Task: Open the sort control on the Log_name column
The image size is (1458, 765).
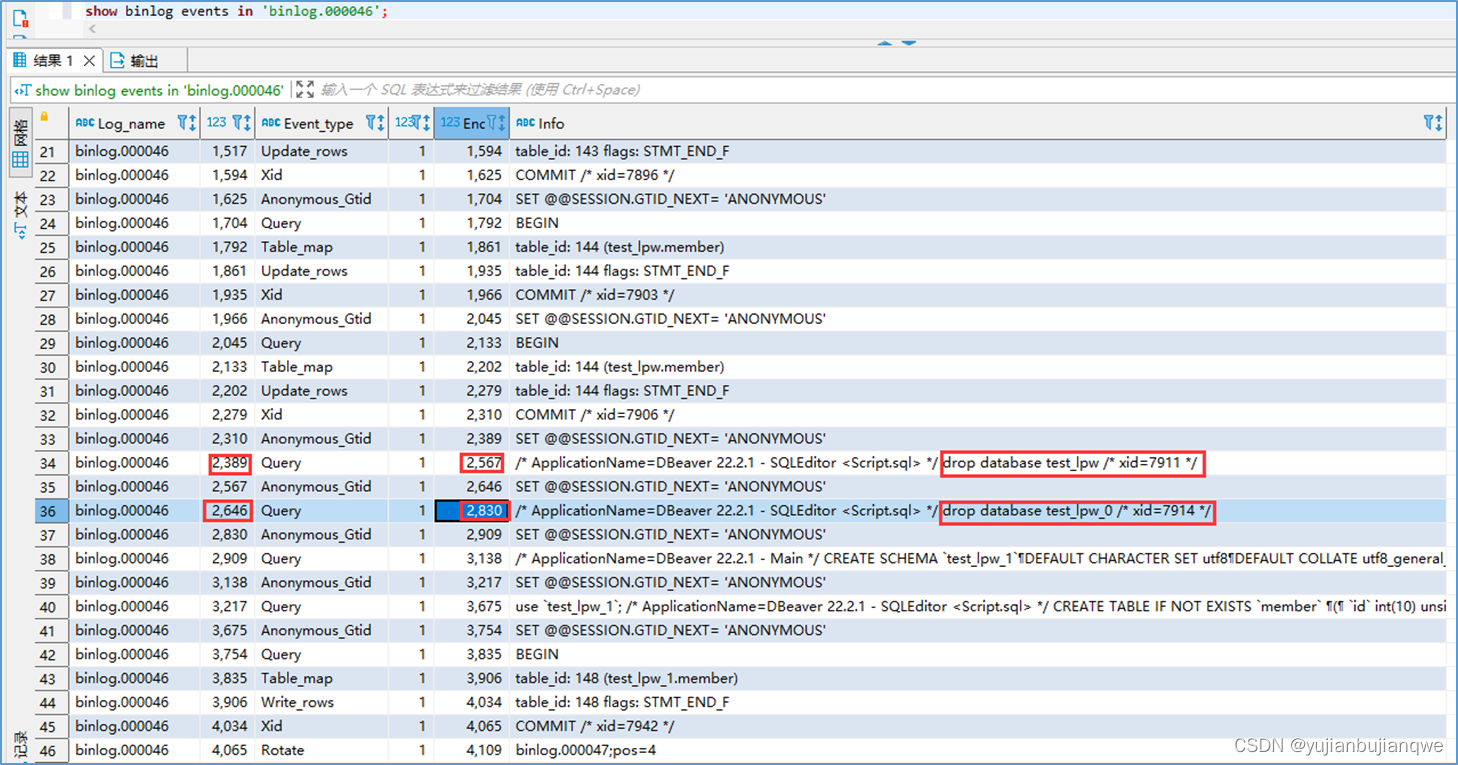Action: coord(190,123)
